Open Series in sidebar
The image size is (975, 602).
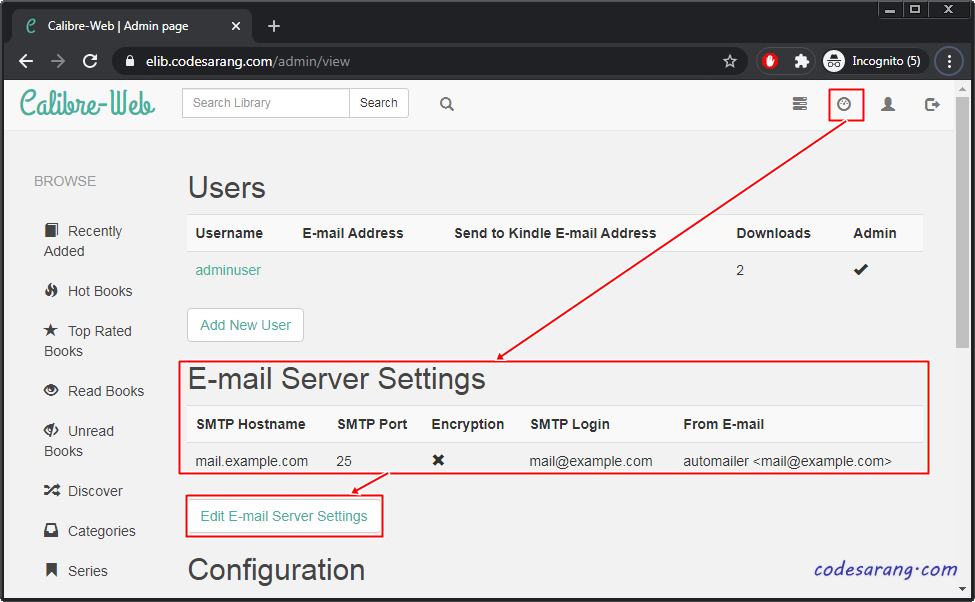[76, 571]
